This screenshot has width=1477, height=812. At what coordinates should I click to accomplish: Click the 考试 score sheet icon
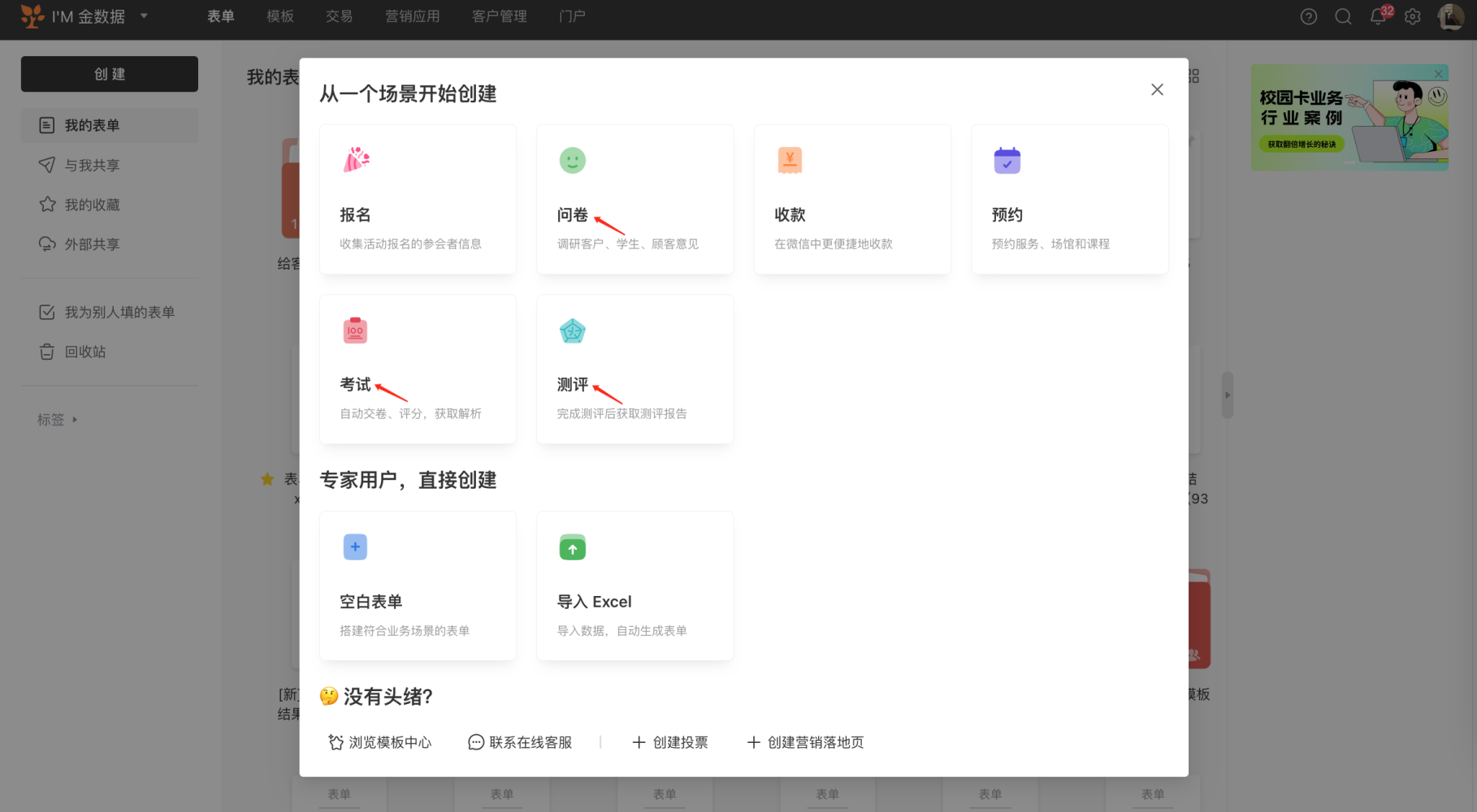click(x=355, y=330)
